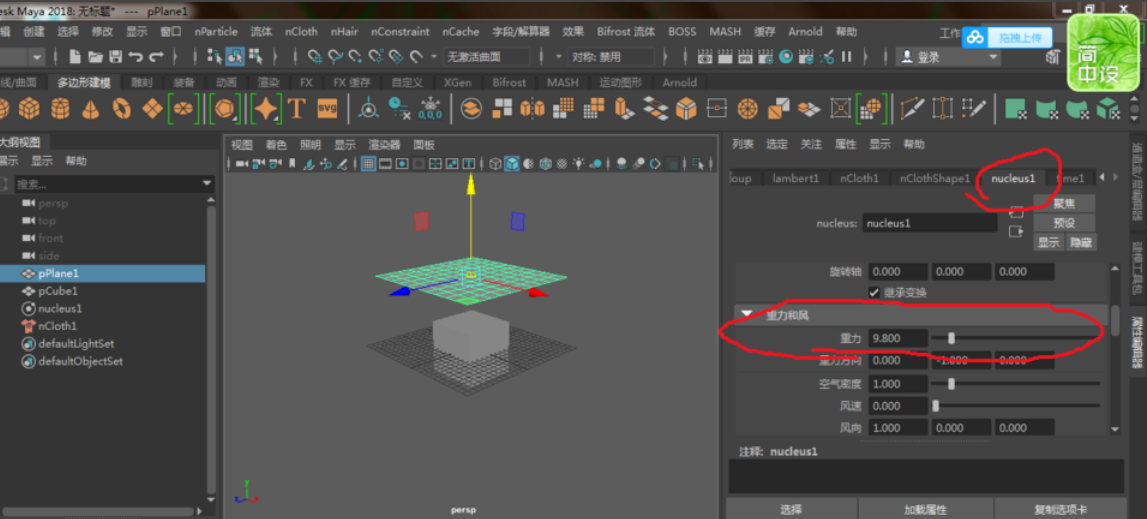Select the polygon cube shelf icon
Viewport: 1147px width, 519px height.
(29, 109)
